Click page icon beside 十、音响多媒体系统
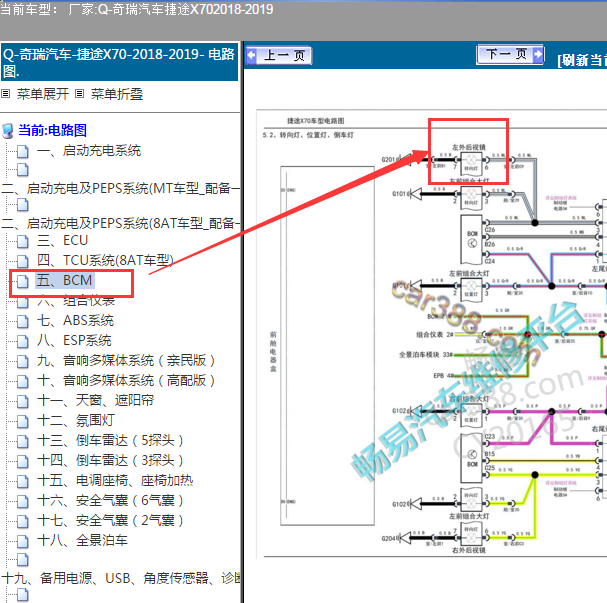The height and width of the screenshot is (603, 607). (23, 382)
